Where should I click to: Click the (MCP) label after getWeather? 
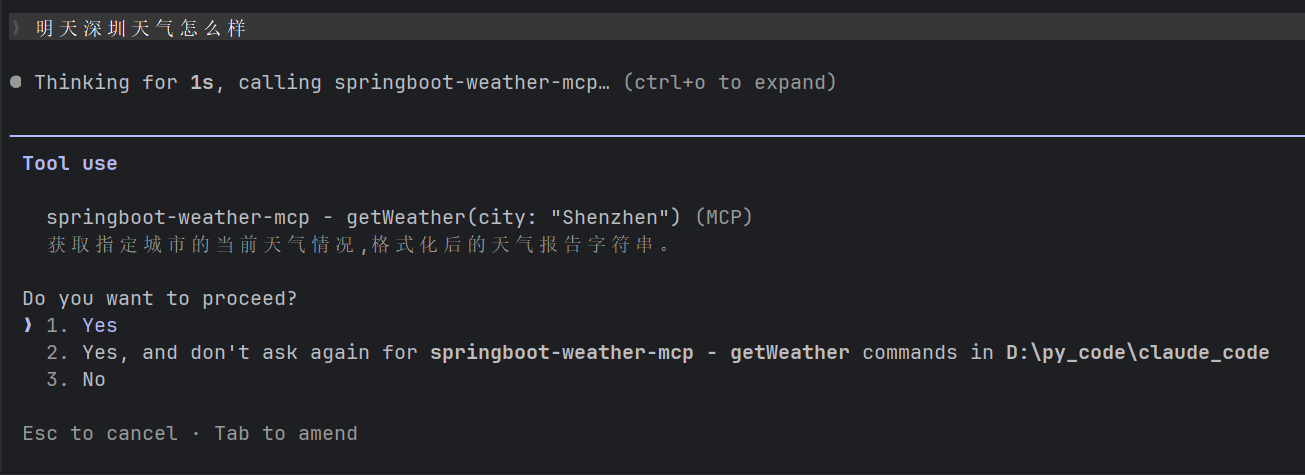click(x=724, y=217)
